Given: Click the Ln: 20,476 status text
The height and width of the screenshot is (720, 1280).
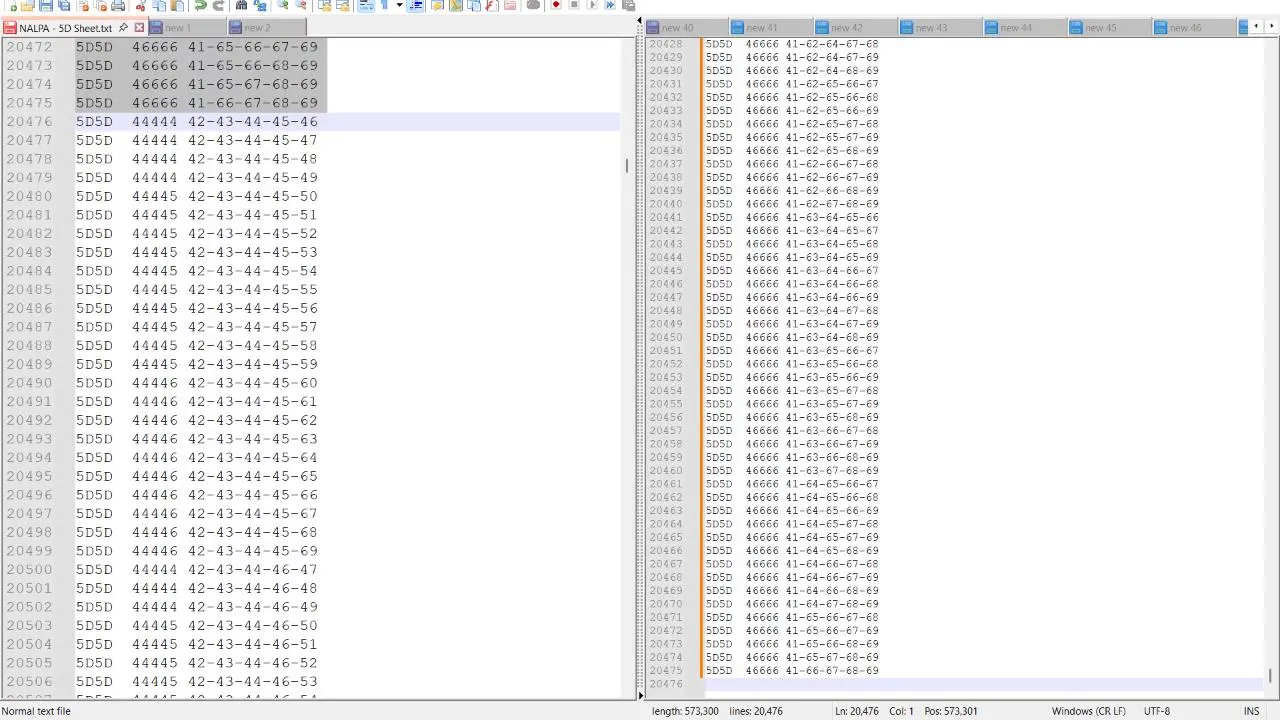Looking at the screenshot, I should (857, 711).
